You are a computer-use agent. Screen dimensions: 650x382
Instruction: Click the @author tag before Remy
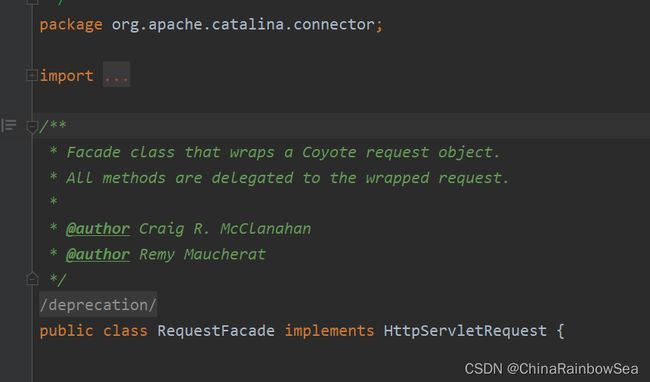pyautogui.click(x=98, y=254)
